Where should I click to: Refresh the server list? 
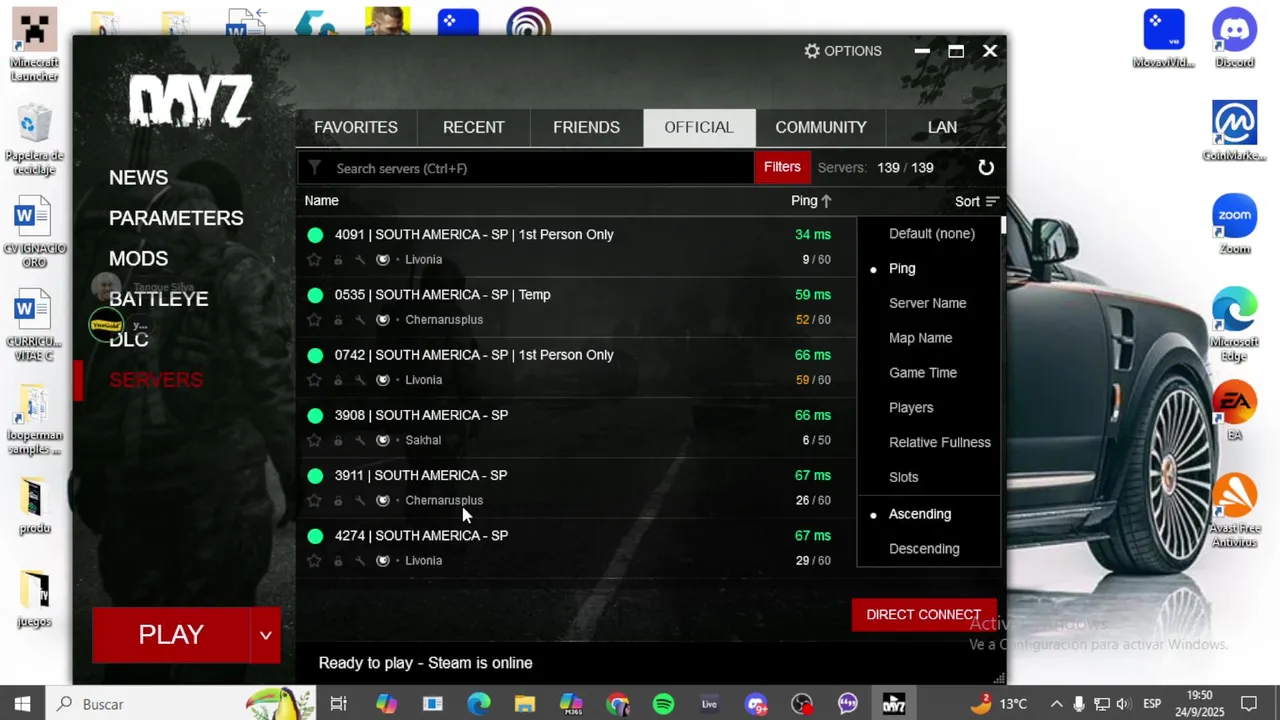(x=986, y=168)
